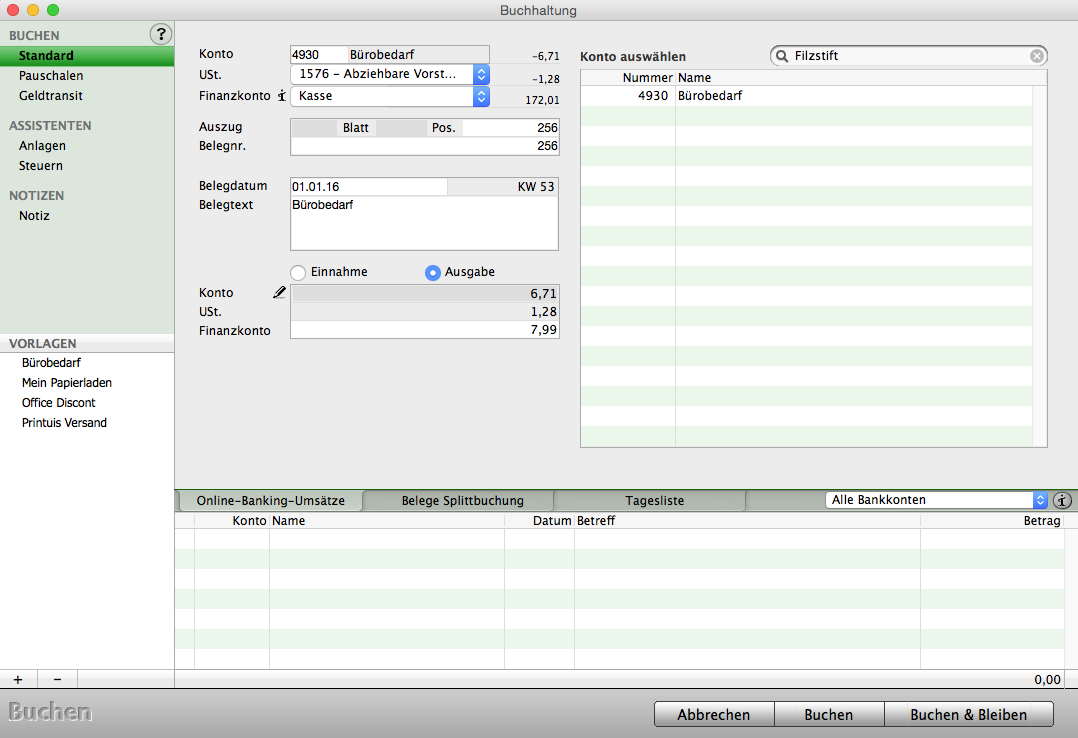Add a new template with plus button
The width and height of the screenshot is (1078, 738).
(18, 679)
